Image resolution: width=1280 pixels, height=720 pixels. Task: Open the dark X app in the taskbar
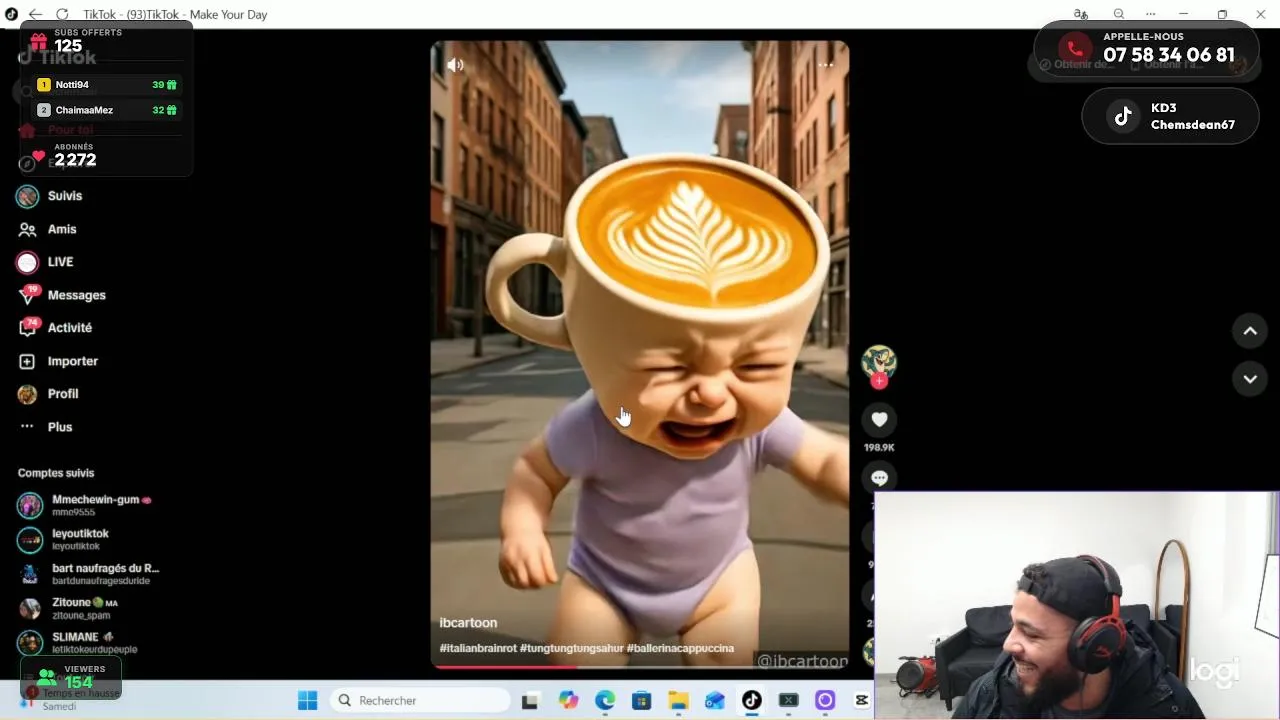pyautogui.click(x=789, y=700)
